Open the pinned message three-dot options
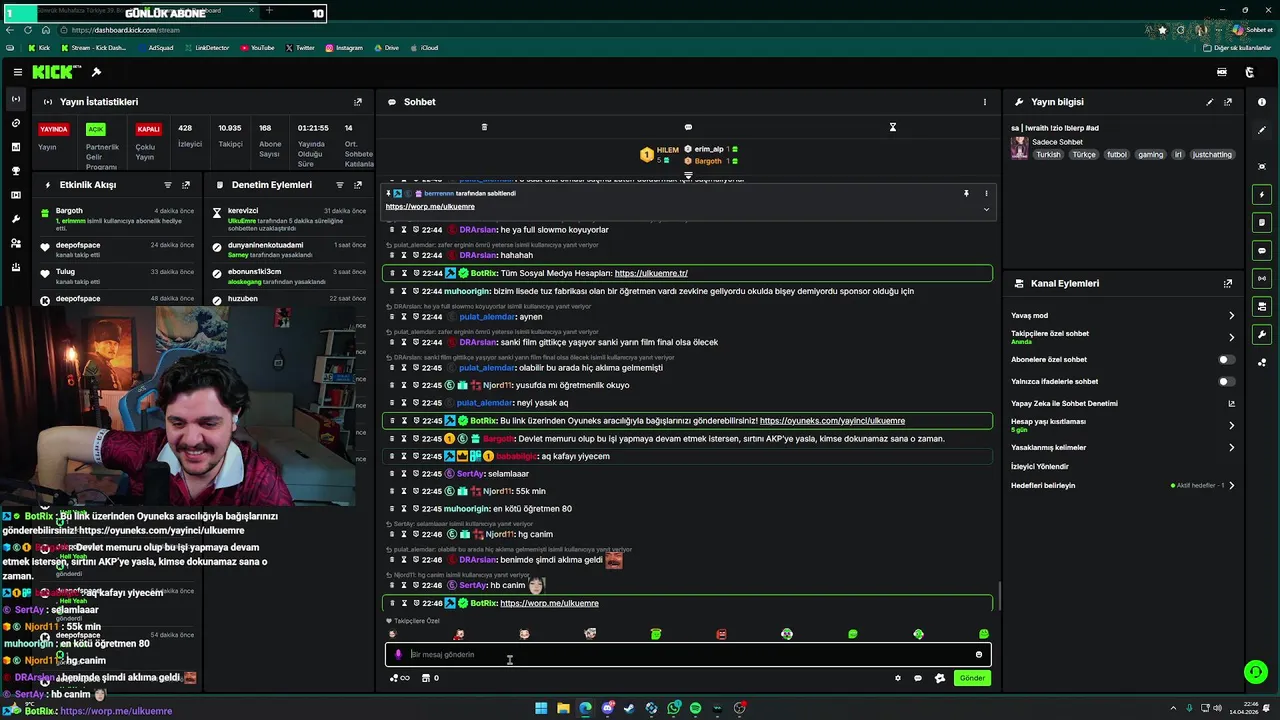Screen dimensions: 1280x720 pyautogui.click(x=986, y=193)
